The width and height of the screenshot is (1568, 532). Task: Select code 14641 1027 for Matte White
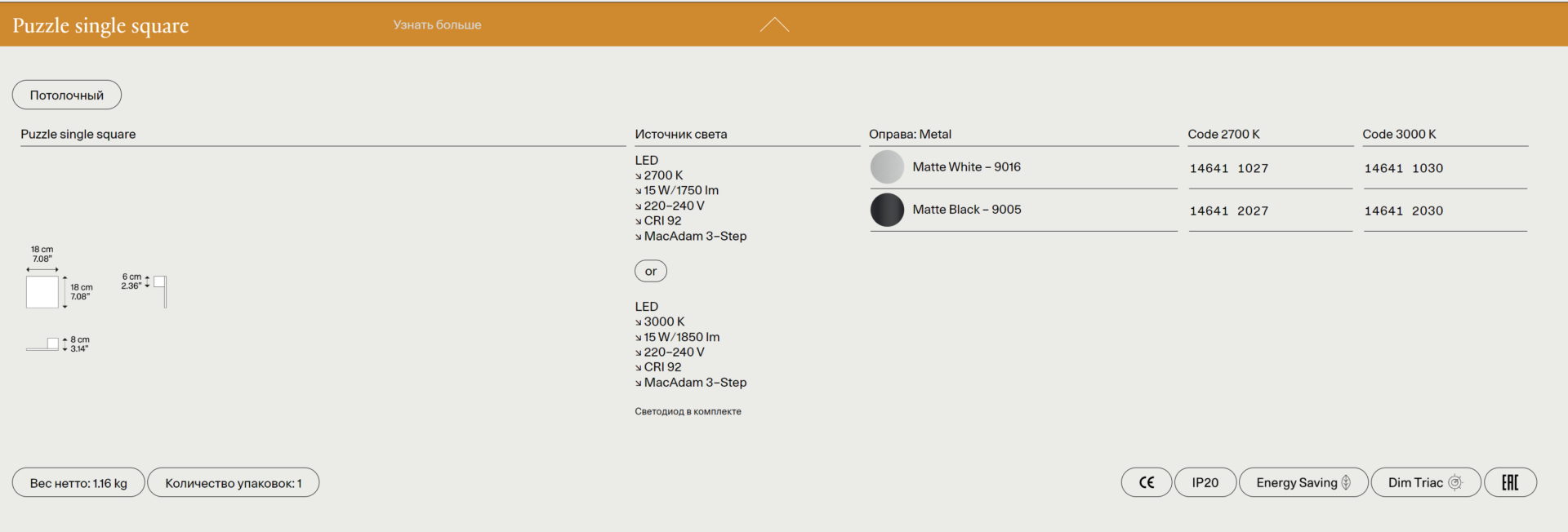[1228, 168]
